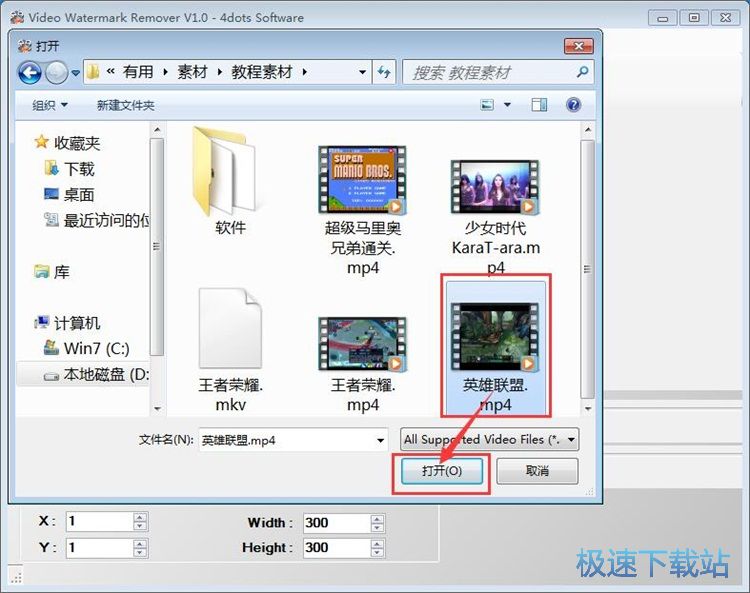This screenshot has height=593, width=750.
Task: Maximize the Video Watermark Remover window
Action: tap(694, 18)
